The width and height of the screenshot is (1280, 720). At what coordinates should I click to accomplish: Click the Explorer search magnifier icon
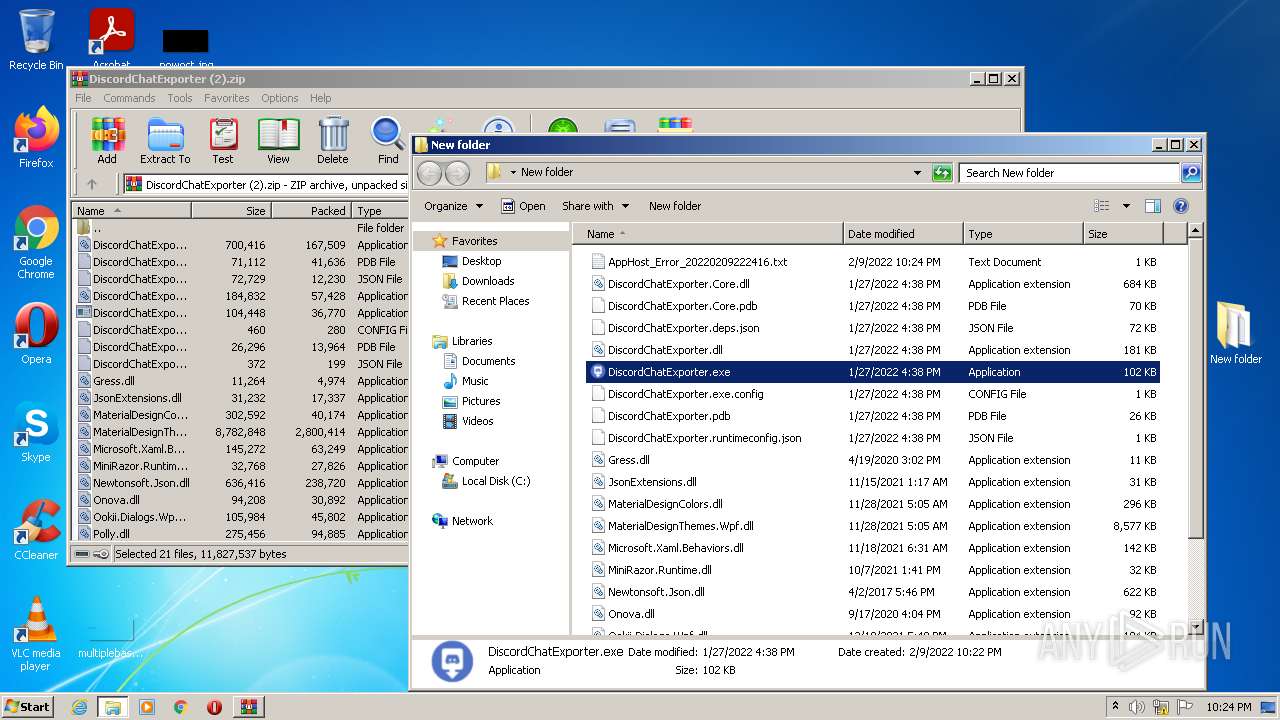pyautogui.click(x=1191, y=173)
